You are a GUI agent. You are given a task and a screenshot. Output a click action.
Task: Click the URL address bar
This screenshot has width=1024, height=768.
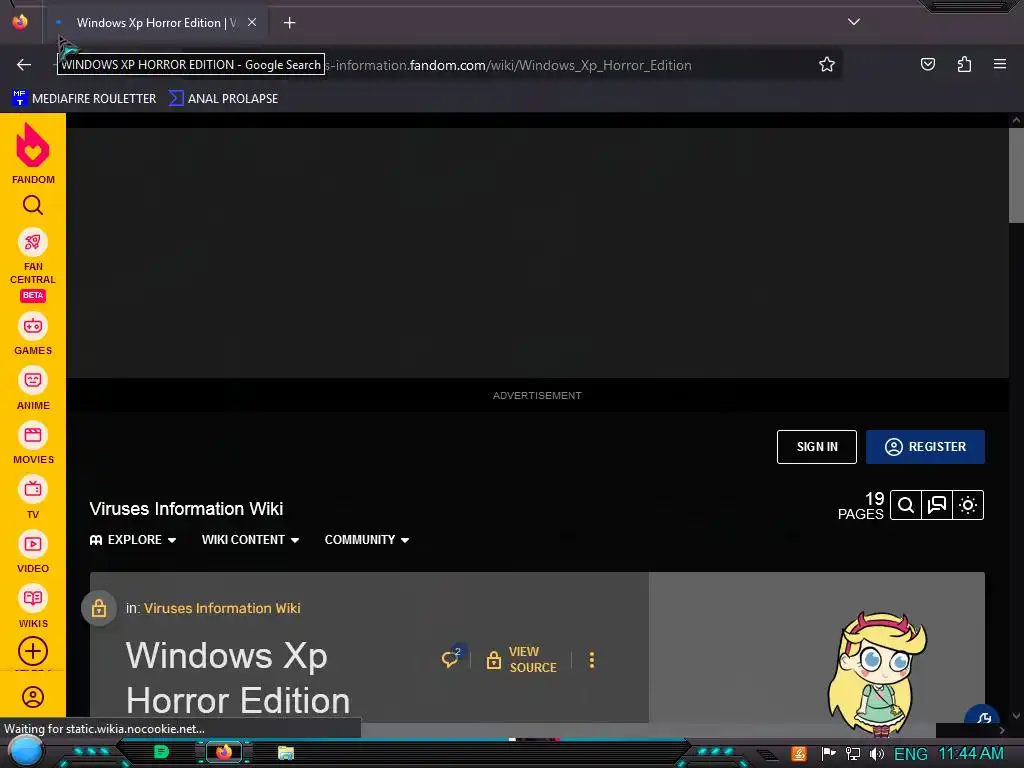[x=509, y=65]
